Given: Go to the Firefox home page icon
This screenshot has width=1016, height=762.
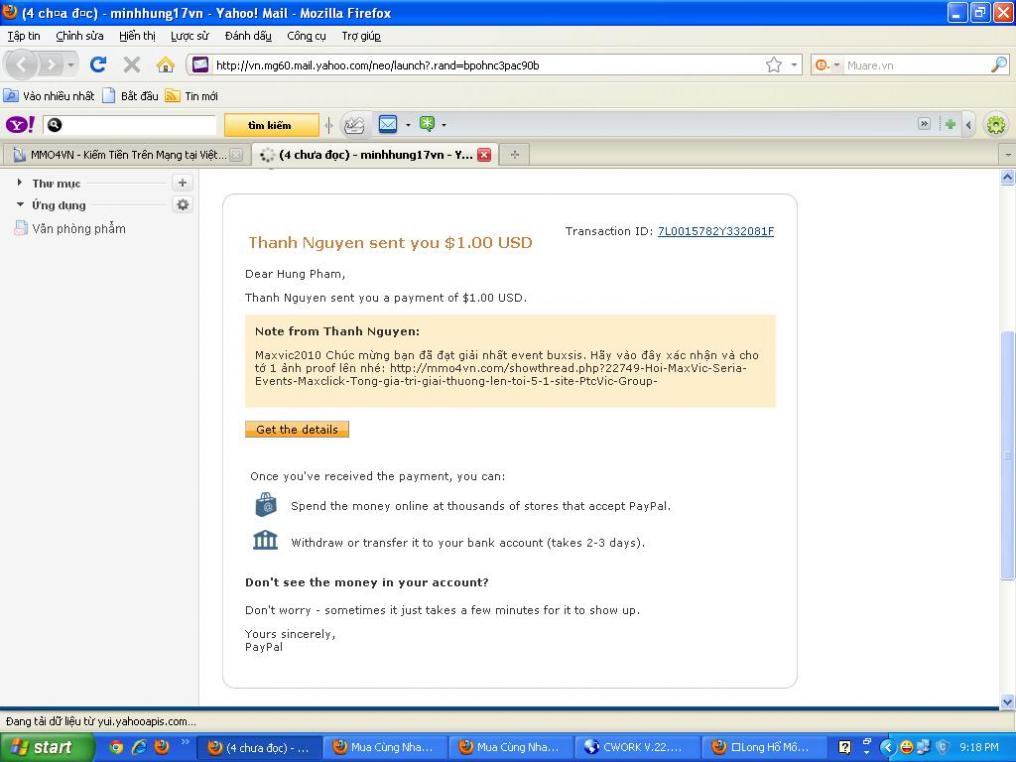Looking at the screenshot, I should pyautogui.click(x=165, y=64).
